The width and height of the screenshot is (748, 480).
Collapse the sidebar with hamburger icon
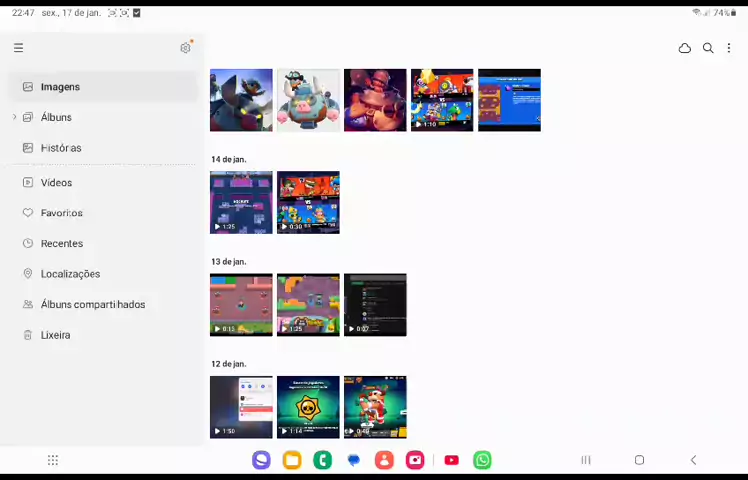click(18, 48)
